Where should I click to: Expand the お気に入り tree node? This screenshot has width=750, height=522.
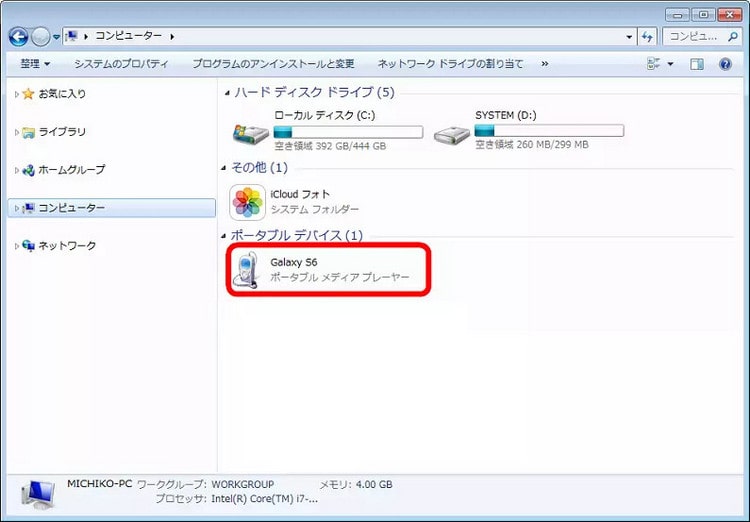pos(16,94)
